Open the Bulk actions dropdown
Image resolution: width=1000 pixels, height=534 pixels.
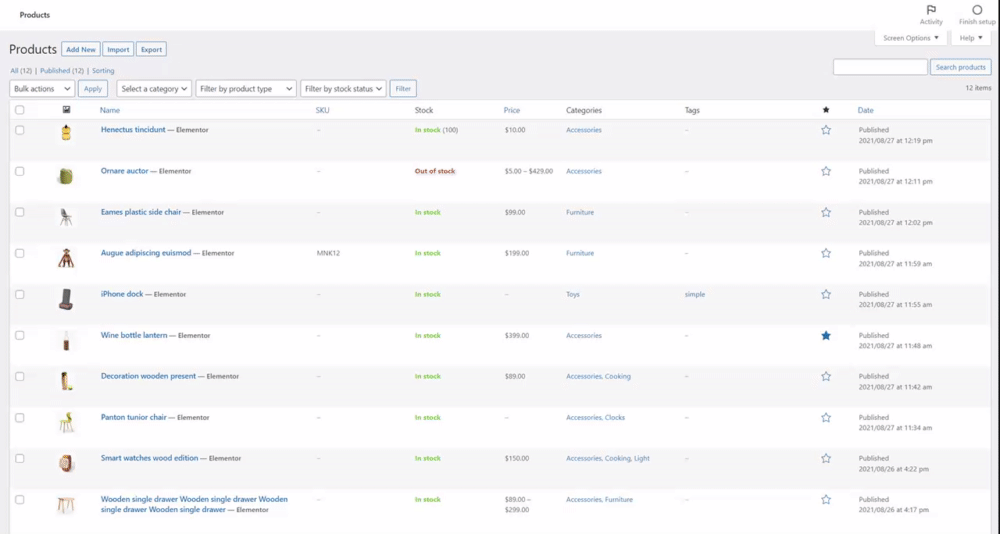coord(41,89)
